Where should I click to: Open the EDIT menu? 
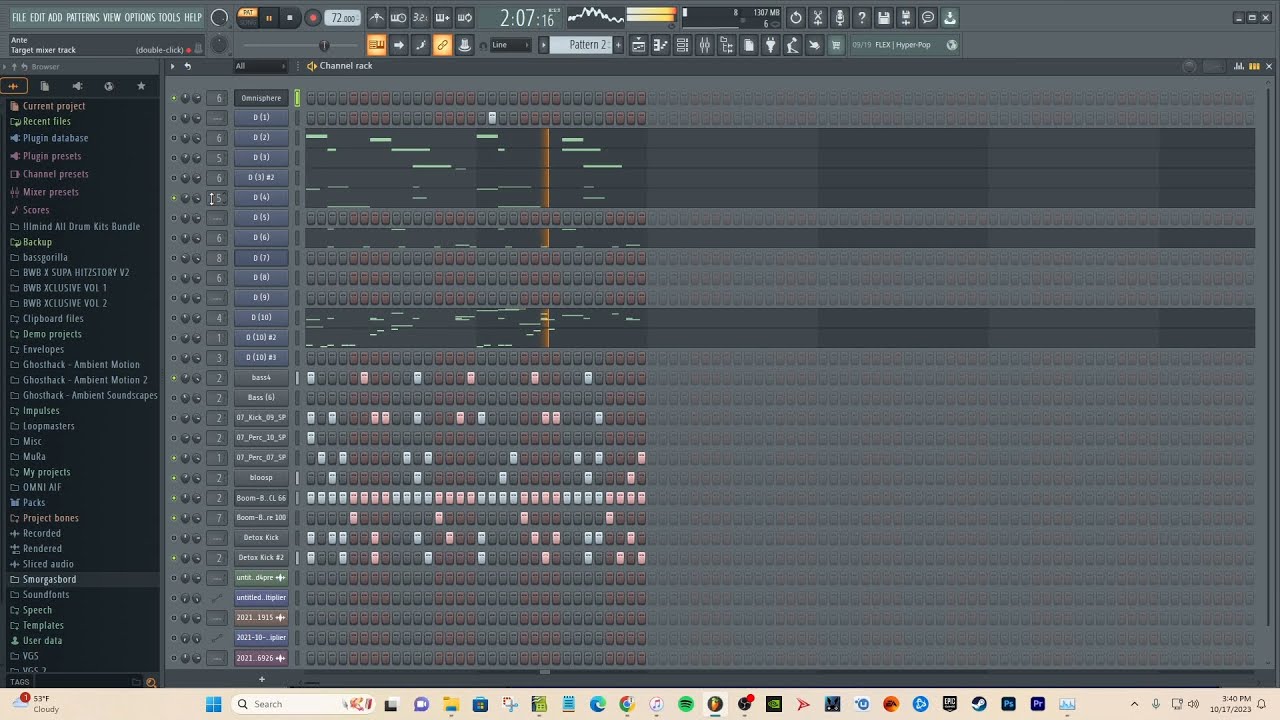pyautogui.click(x=37, y=18)
